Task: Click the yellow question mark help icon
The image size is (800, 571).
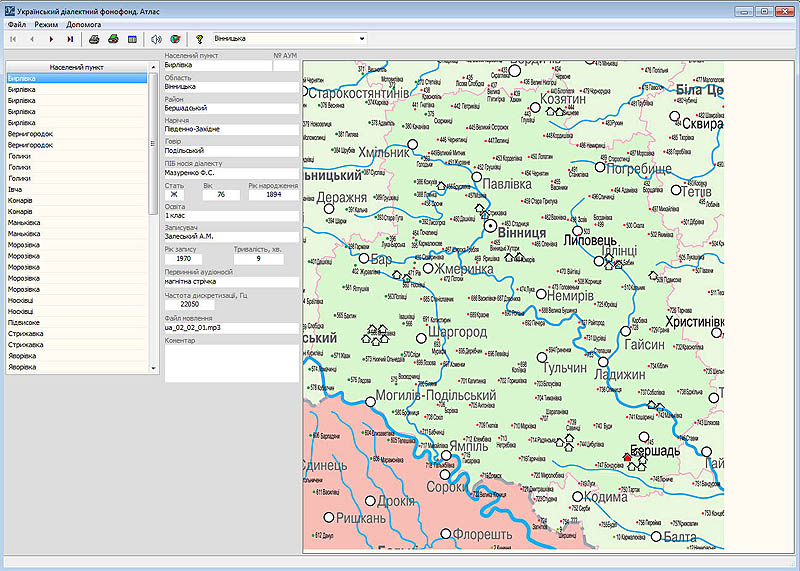Action: pyautogui.click(x=199, y=39)
